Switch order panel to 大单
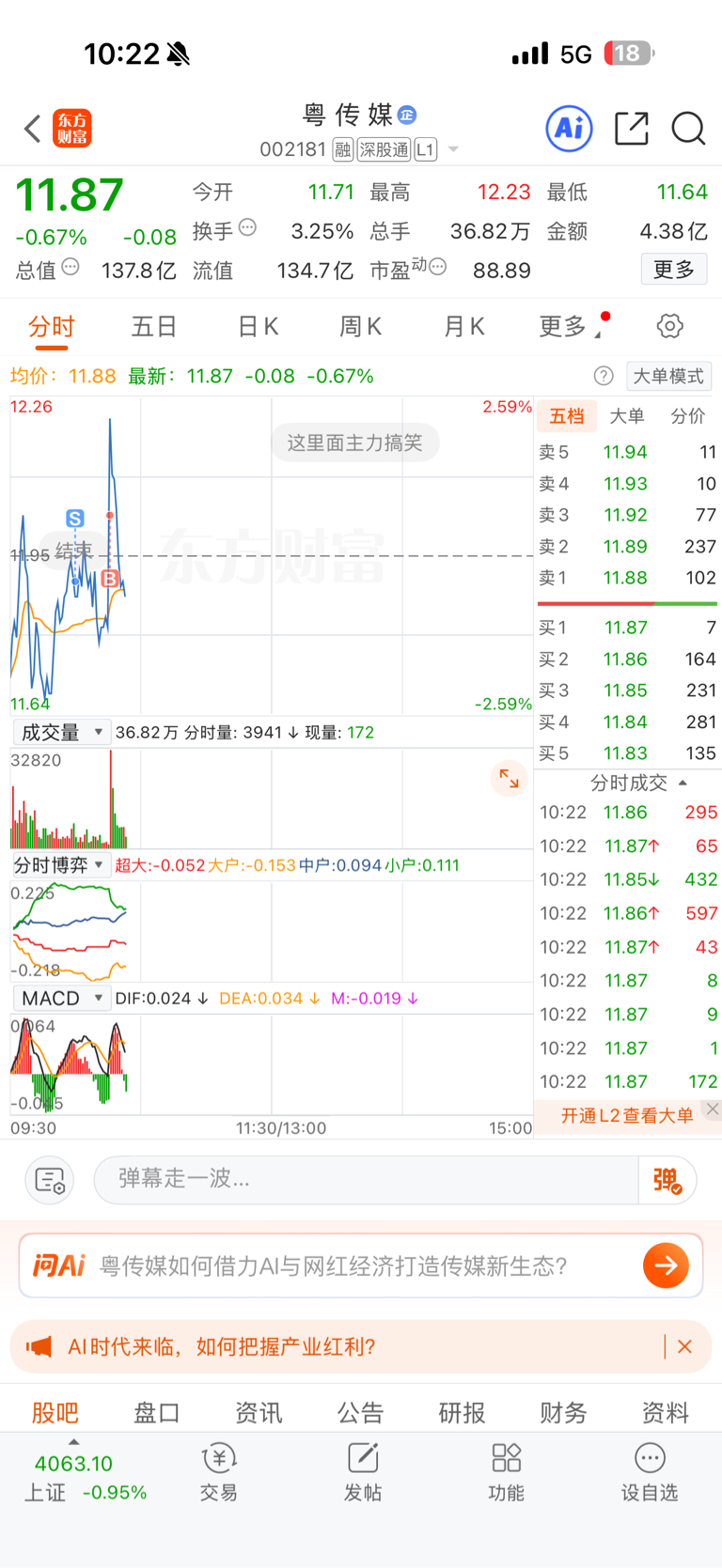Image resolution: width=722 pixels, height=1568 pixels. point(627,415)
